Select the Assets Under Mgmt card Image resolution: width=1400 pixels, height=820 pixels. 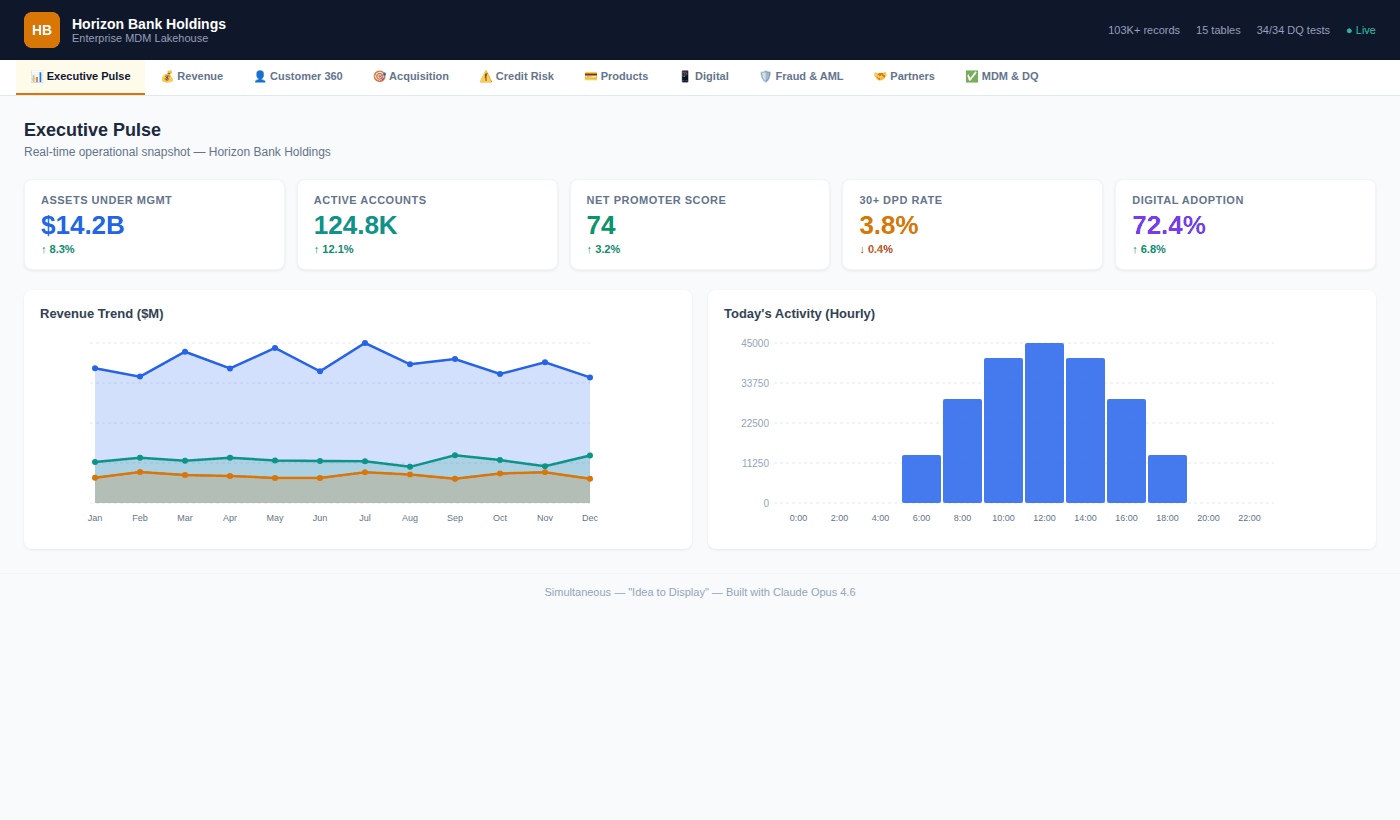pyautogui.click(x=154, y=225)
